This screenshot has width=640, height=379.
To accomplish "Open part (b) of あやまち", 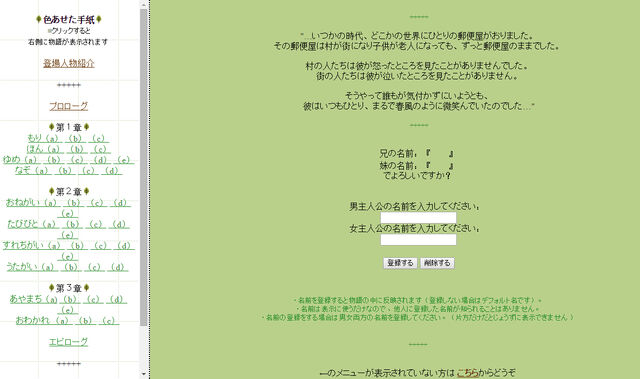I will tap(70, 299).
